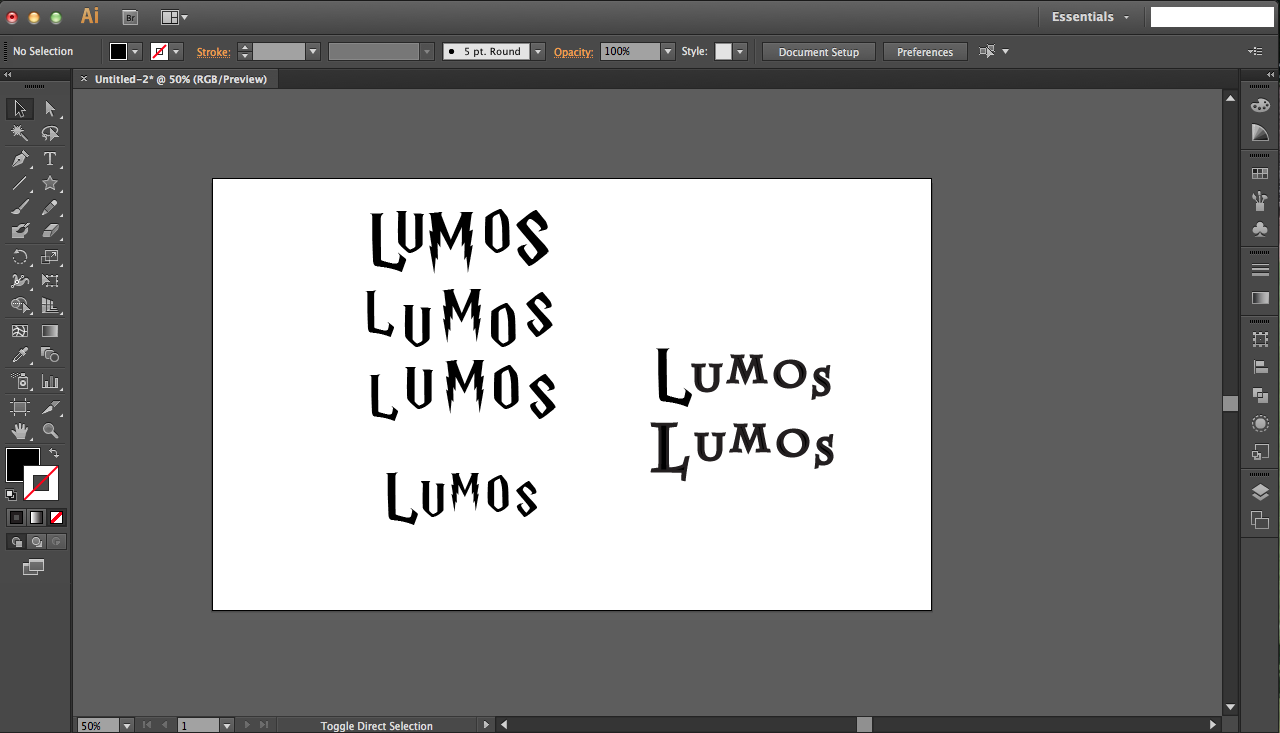
Task: Open the 5 pt. Round brush definition dropdown
Action: point(538,51)
